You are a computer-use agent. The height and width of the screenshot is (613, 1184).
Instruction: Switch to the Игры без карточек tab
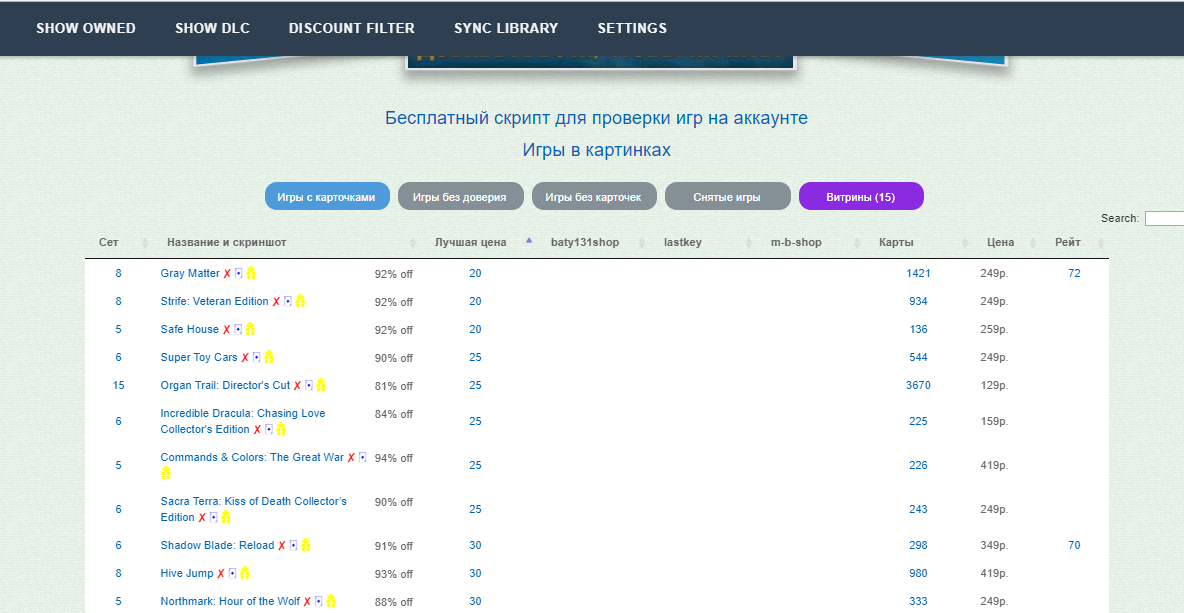pos(594,196)
